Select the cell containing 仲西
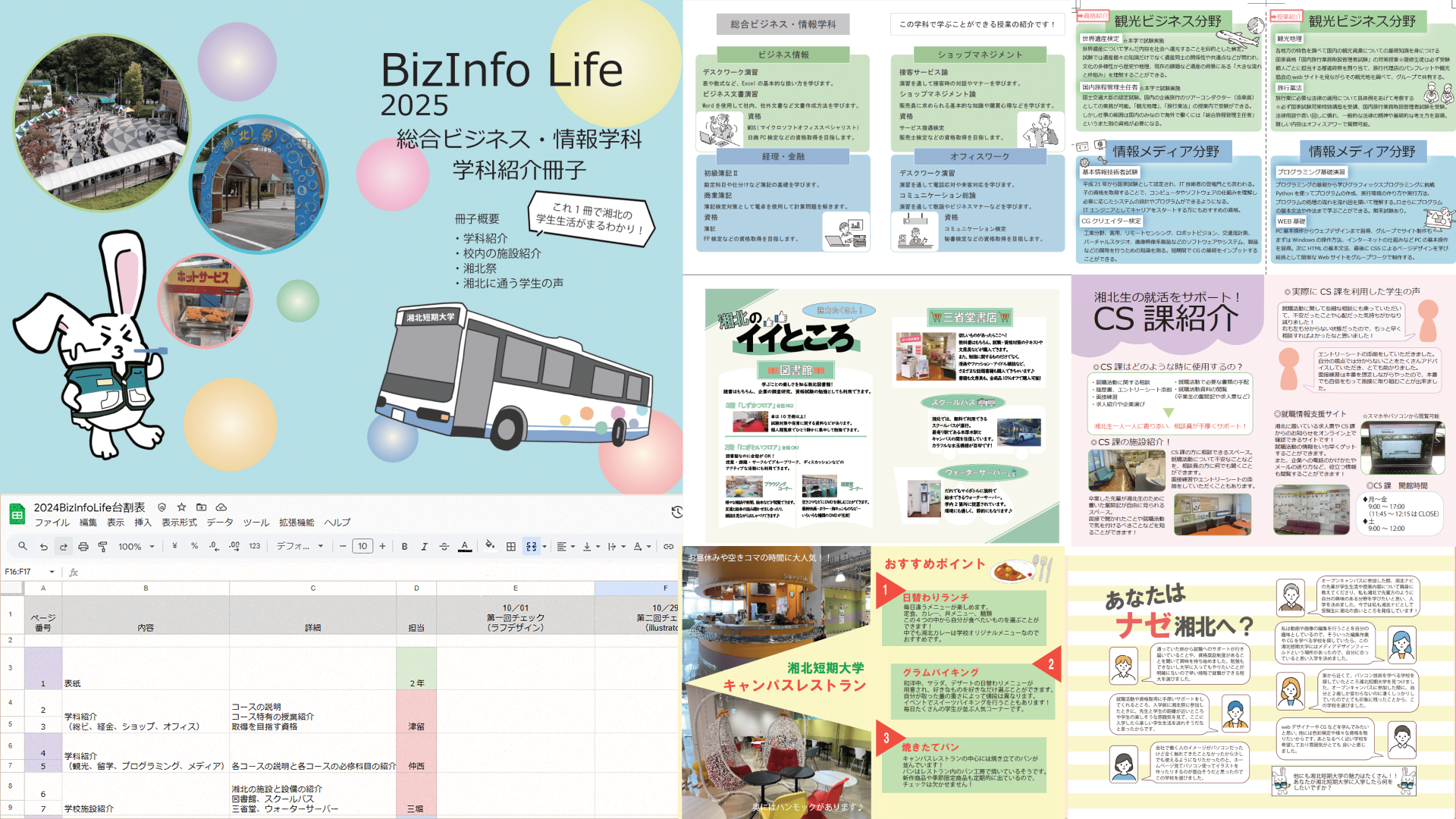This screenshot has width=1456, height=819. [416, 752]
